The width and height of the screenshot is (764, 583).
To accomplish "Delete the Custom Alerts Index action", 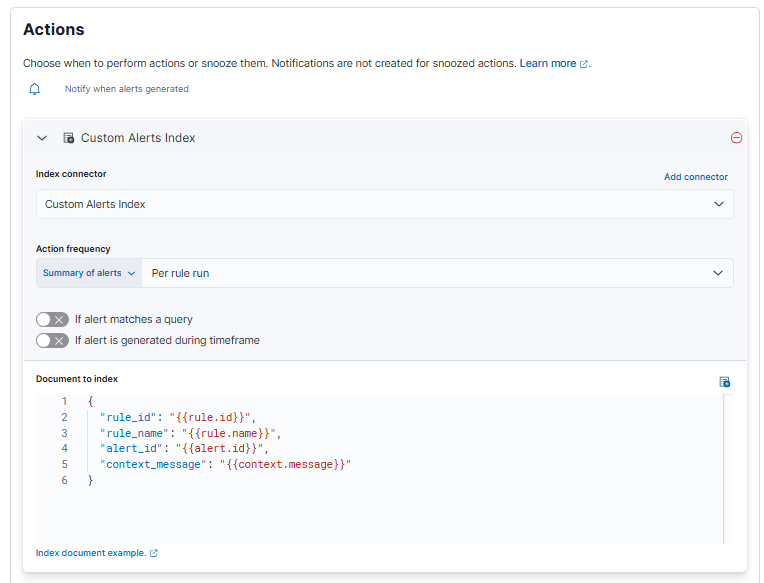I will [736, 138].
